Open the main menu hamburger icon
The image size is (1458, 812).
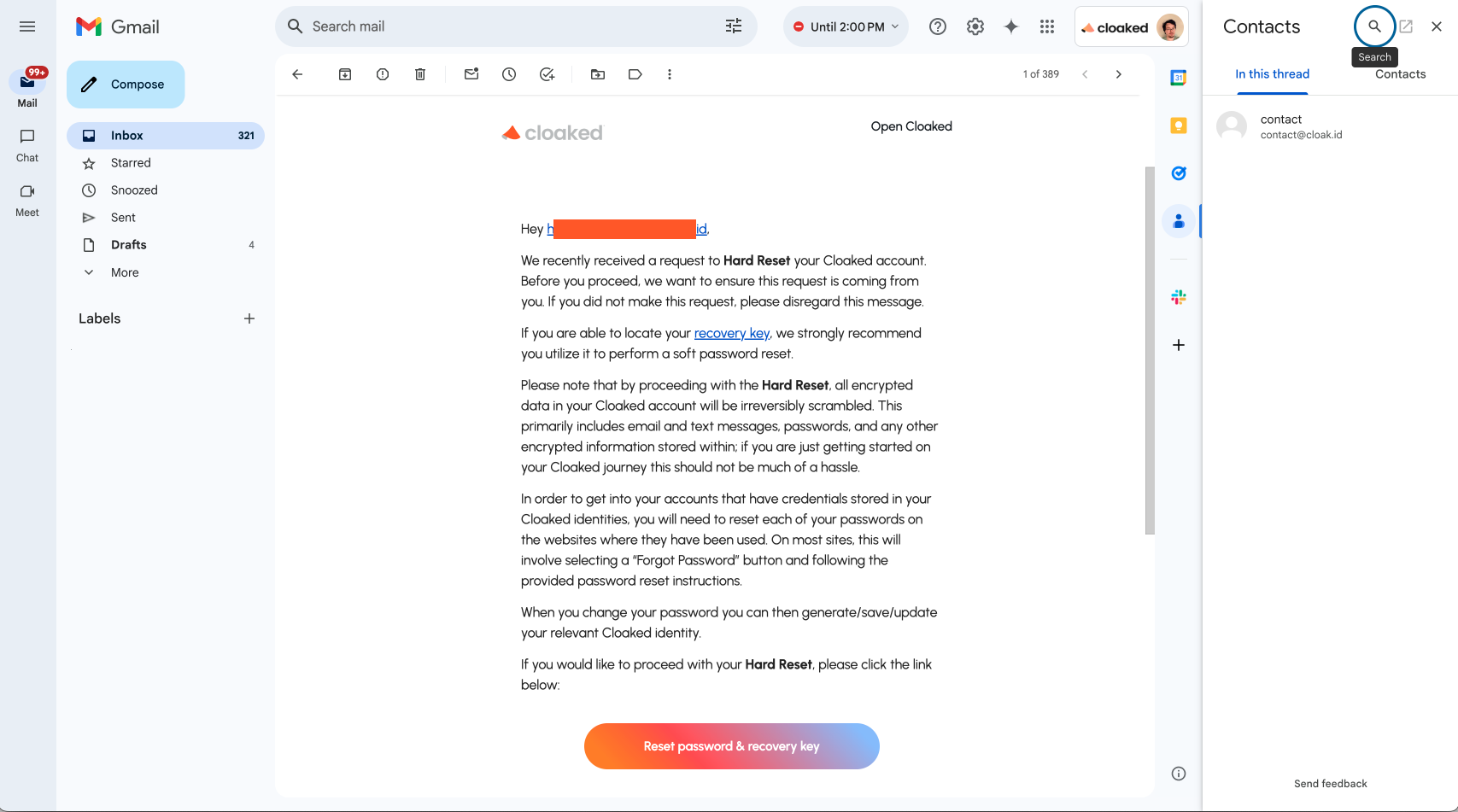[x=27, y=26]
